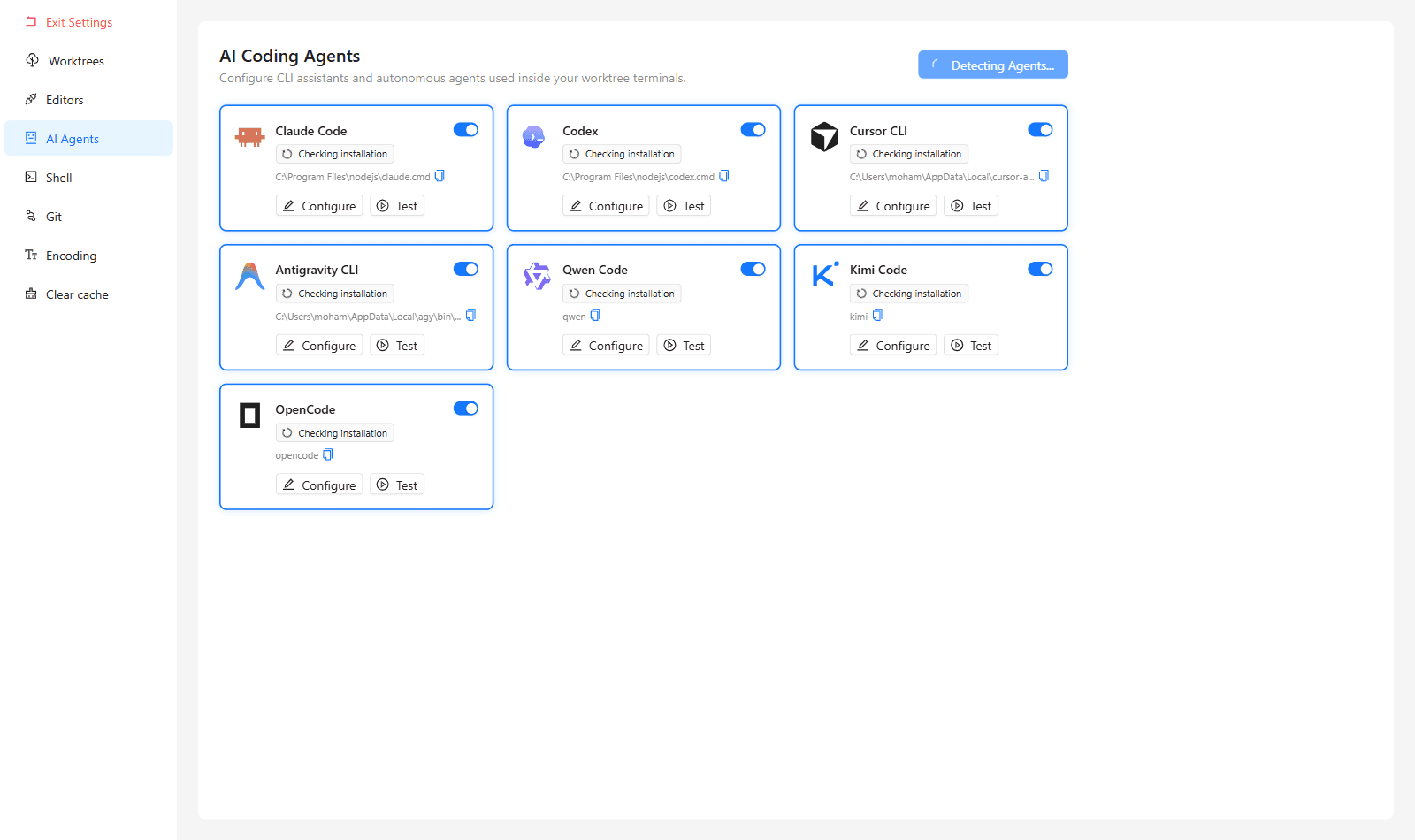Viewport: 1415px width, 840px height.
Task: Click OpenCode Checking installation status badge
Action: point(335,433)
